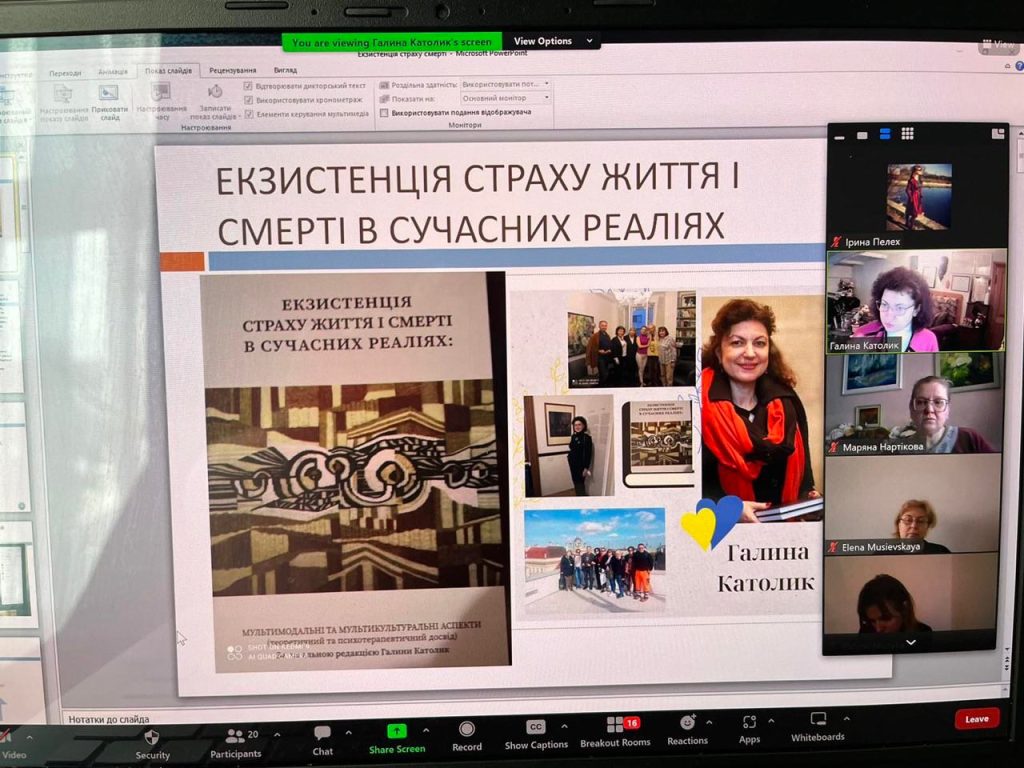Screen dimensions: 1024x768
Task: Click the green Share Screen icon
Action: click(x=396, y=731)
